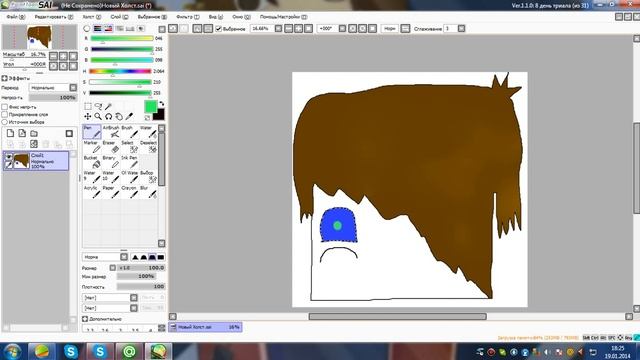Viewport: 640px width, 360px height.
Task: Adjust the red R color slider
Action: click(122, 38)
